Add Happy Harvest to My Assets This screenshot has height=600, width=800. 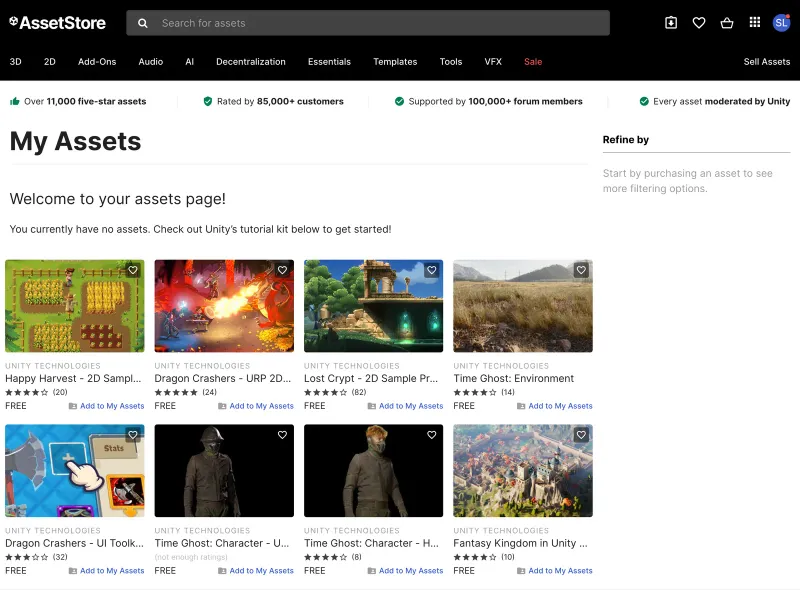pyautogui.click(x=106, y=406)
